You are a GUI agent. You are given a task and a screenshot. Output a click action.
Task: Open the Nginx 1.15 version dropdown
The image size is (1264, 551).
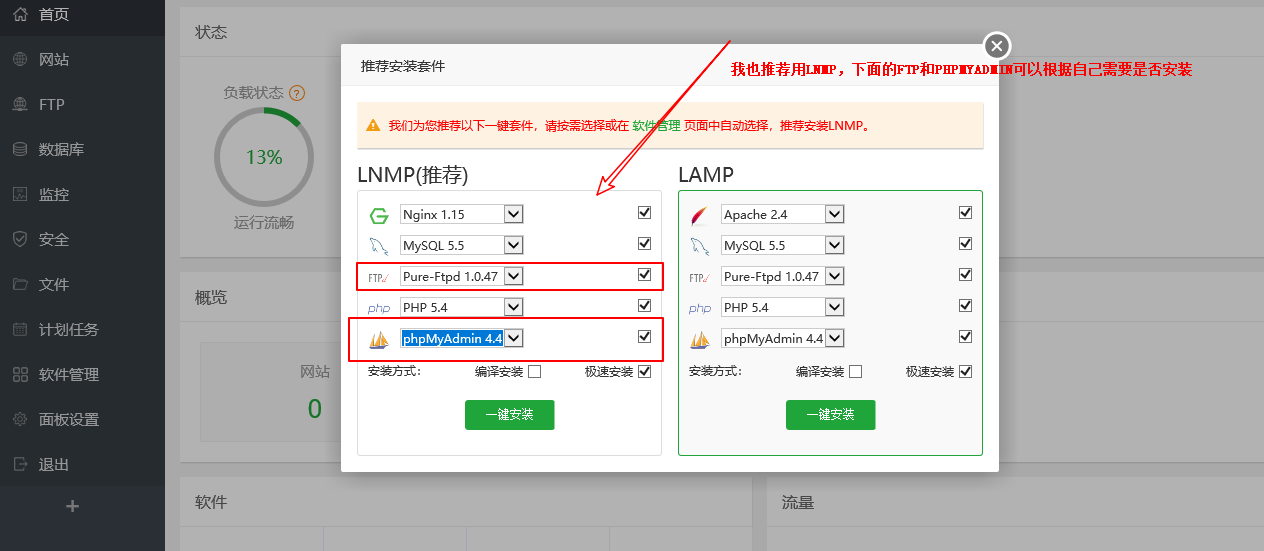pos(513,214)
